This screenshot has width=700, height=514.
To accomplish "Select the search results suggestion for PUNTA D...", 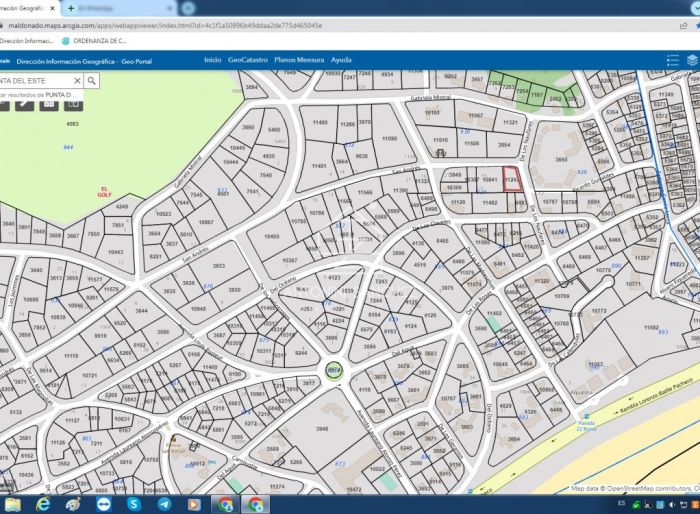I will click(x=40, y=95).
